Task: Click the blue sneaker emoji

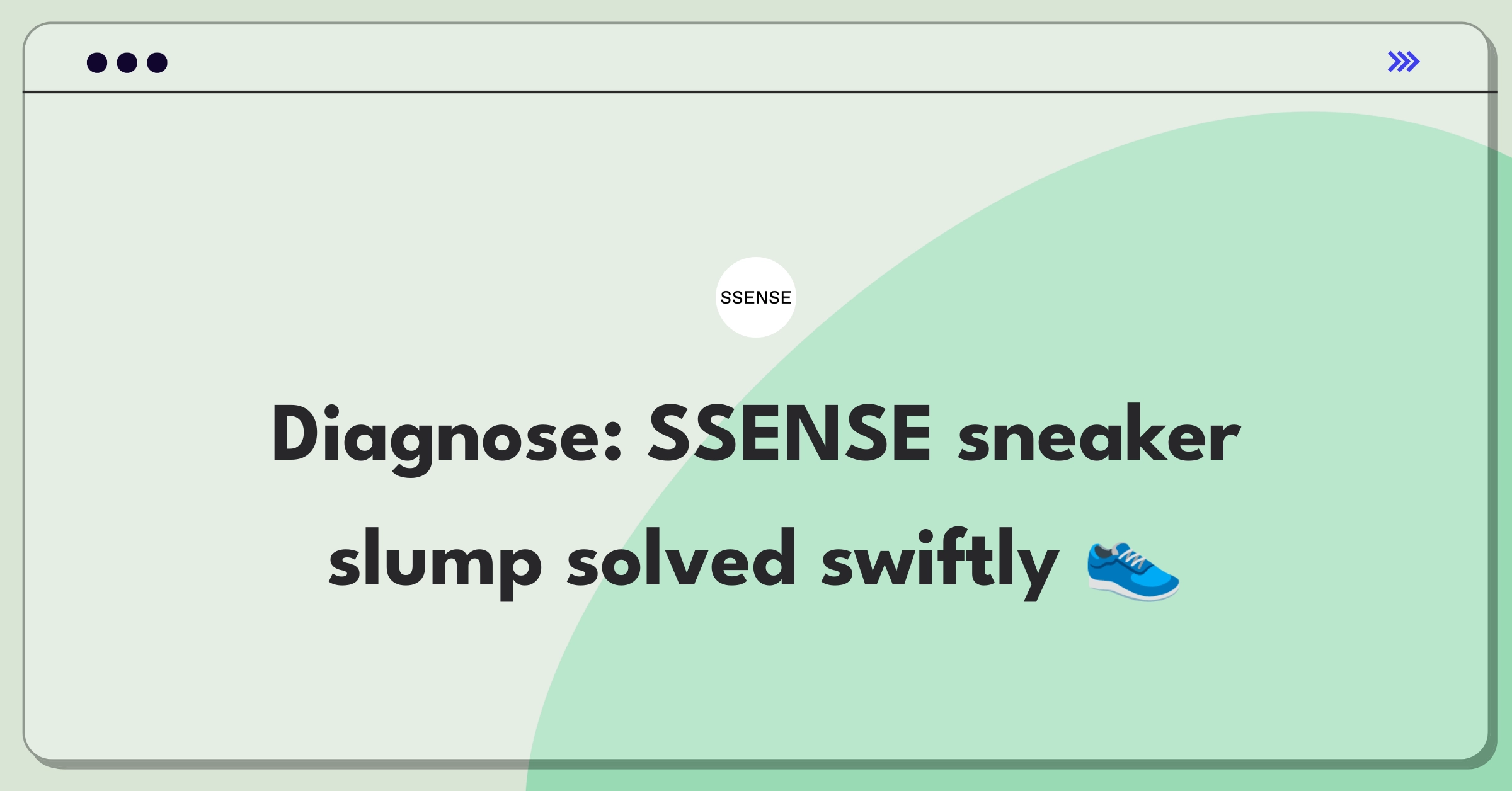Action: click(x=1133, y=571)
